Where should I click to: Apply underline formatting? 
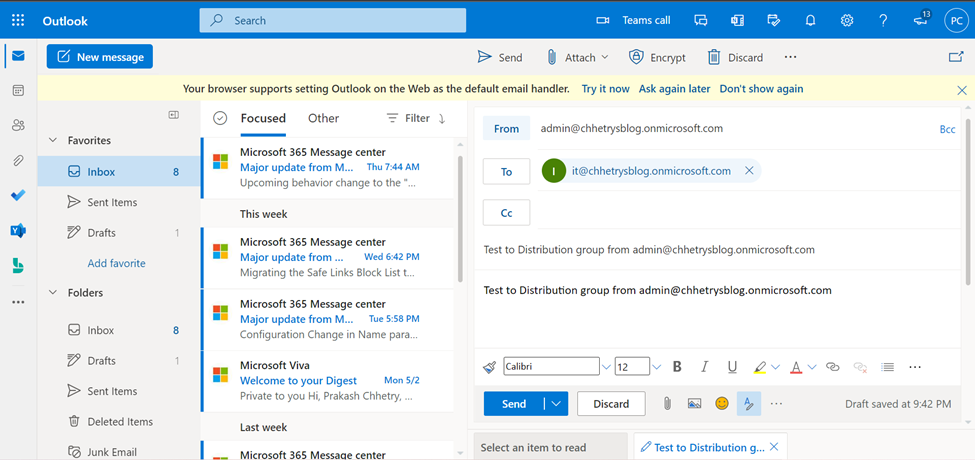pyautogui.click(x=732, y=367)
